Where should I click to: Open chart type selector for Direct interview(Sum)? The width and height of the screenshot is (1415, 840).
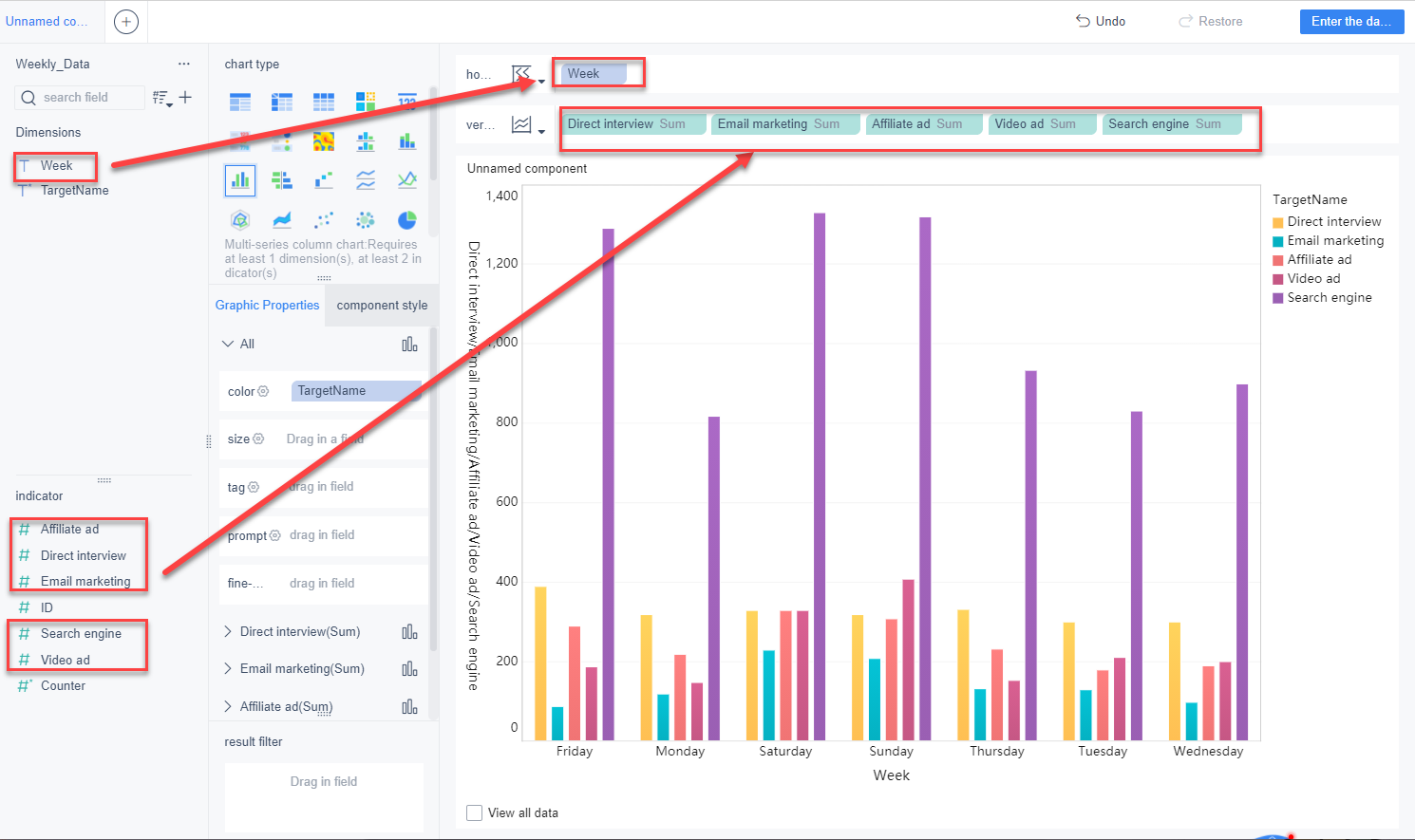pos(409,632)
